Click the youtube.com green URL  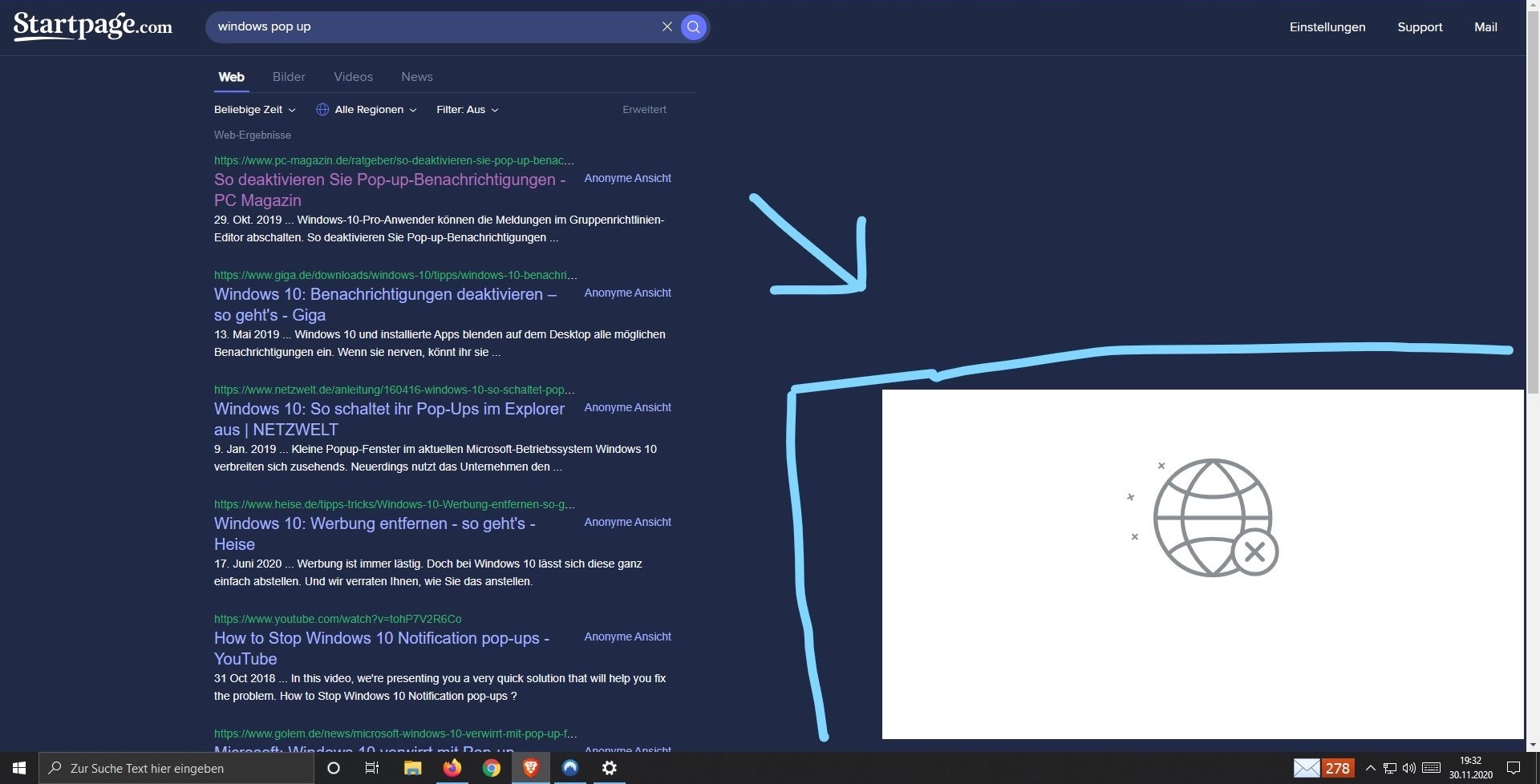coord(338,619)
